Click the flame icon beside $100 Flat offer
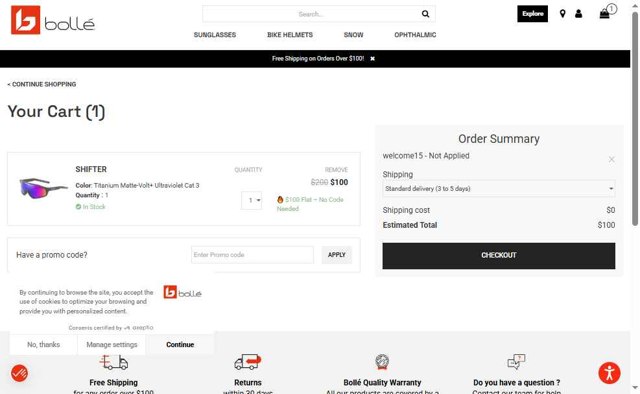Screen dimensions: 640x394 [x=280, y=200]
